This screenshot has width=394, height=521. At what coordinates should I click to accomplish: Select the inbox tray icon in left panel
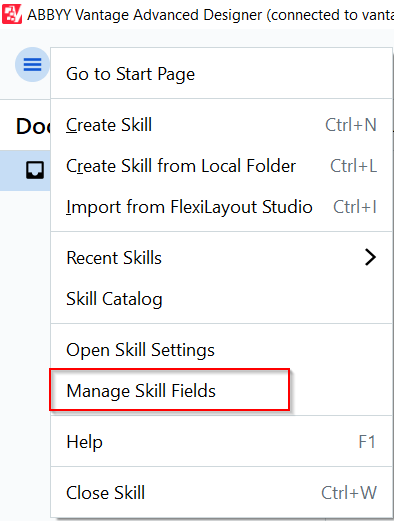click(x=35, y=170)
